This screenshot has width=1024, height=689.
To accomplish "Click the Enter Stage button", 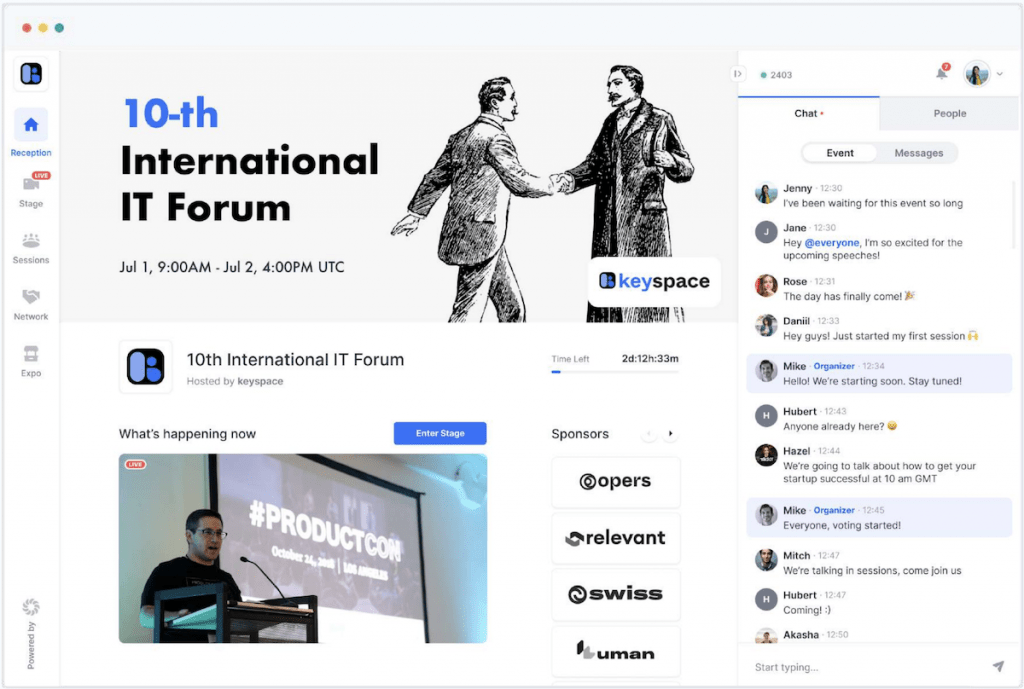I will 440,433.
